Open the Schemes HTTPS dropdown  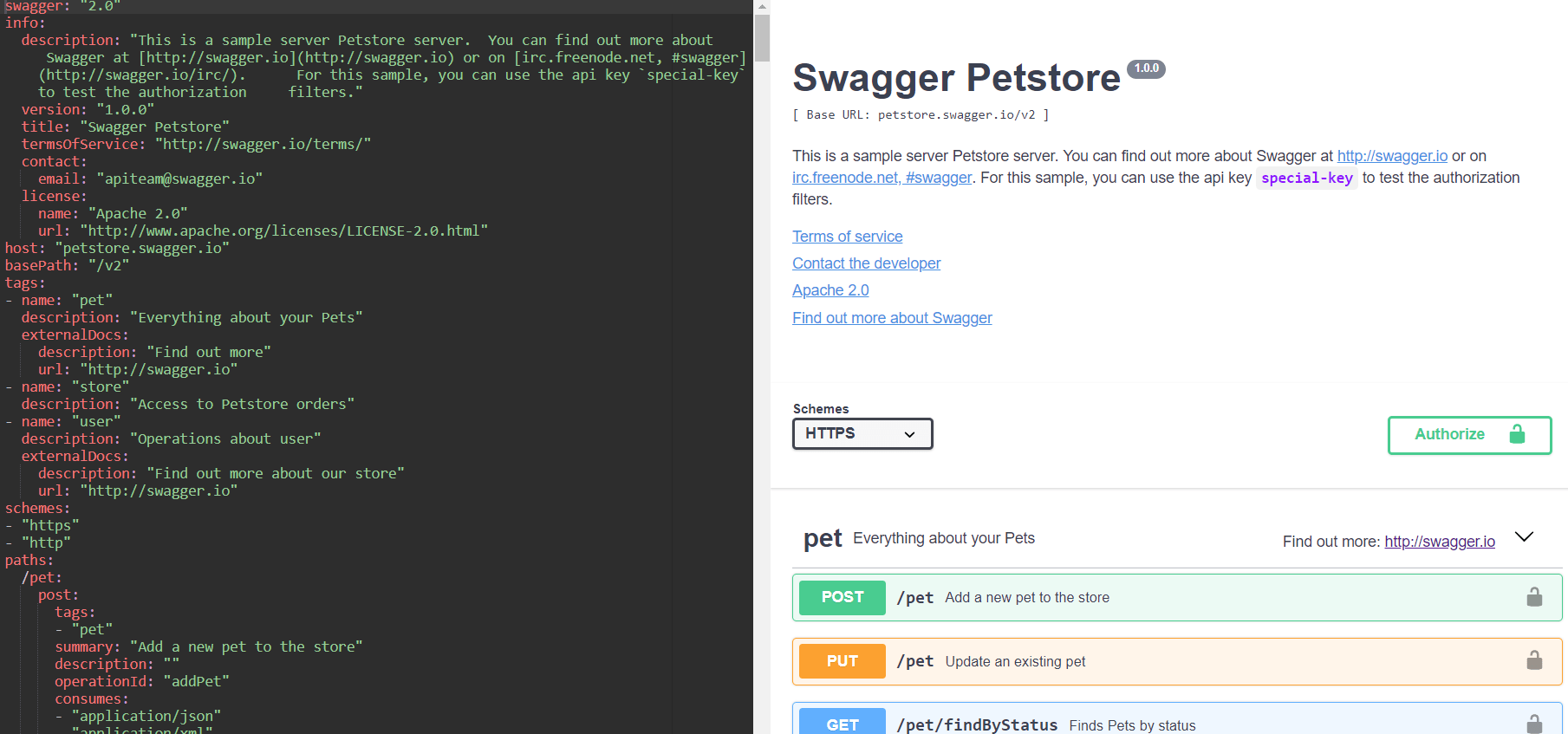pyautogui.click(x=862, y=433)
